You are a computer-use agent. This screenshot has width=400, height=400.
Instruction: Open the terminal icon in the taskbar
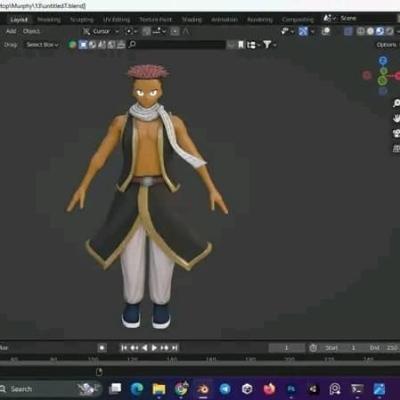357,389
